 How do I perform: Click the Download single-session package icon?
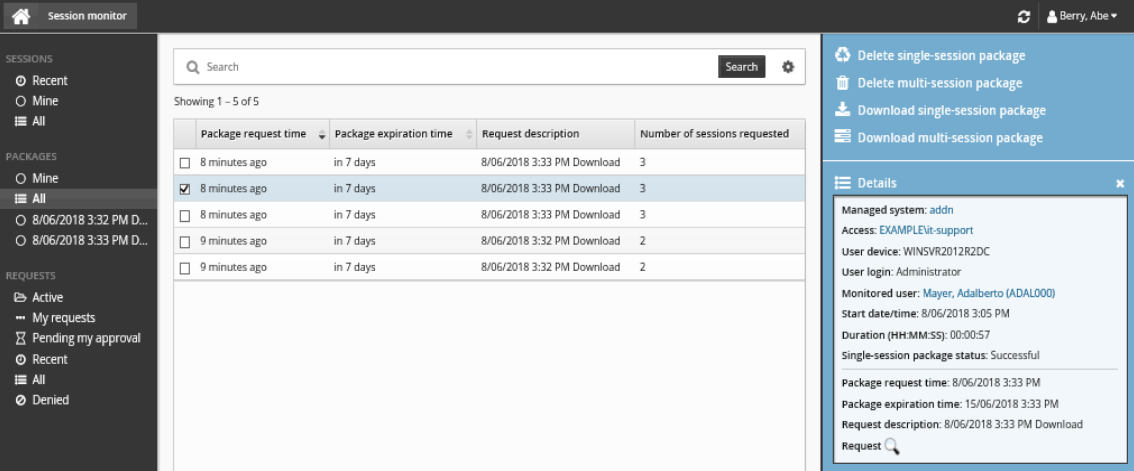click(843, 110)
